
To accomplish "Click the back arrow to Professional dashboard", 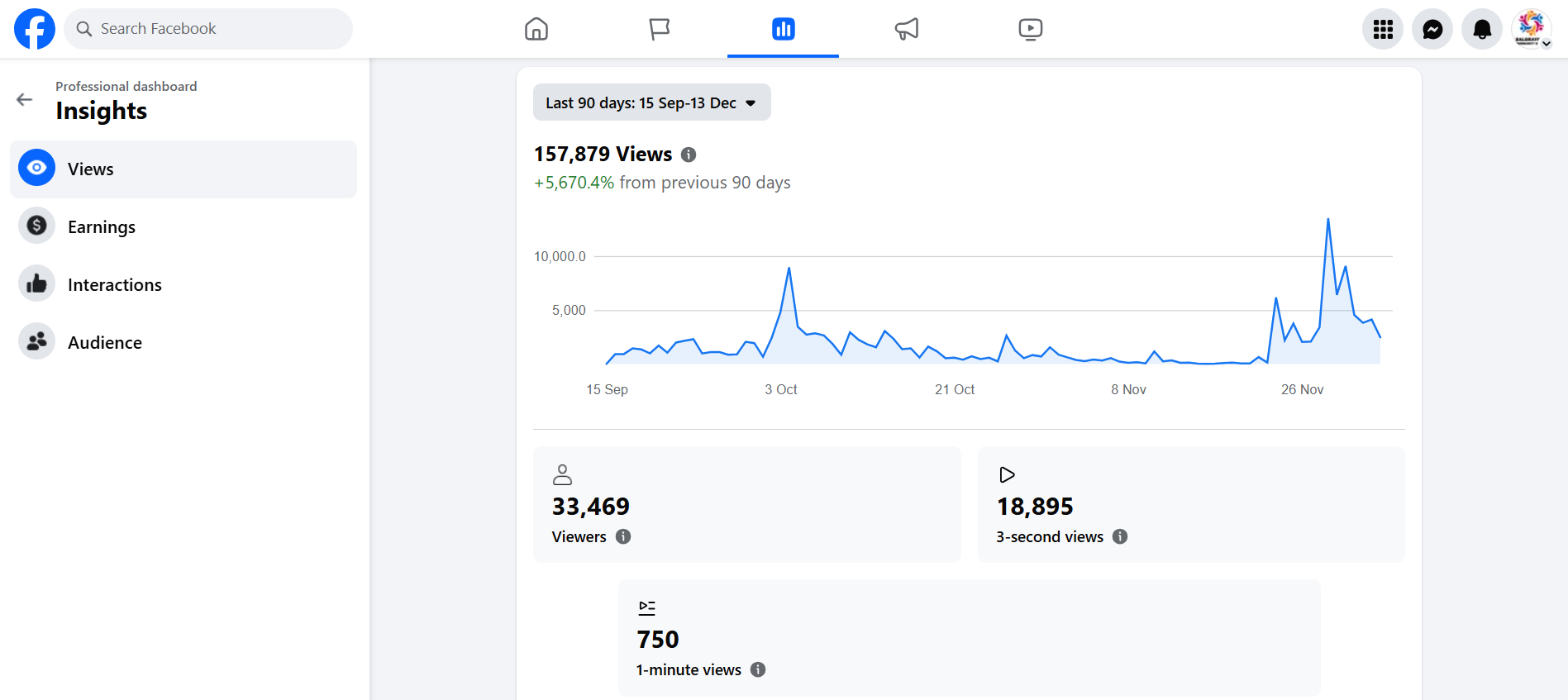I will pyautogui.click(x=25, y=100).
